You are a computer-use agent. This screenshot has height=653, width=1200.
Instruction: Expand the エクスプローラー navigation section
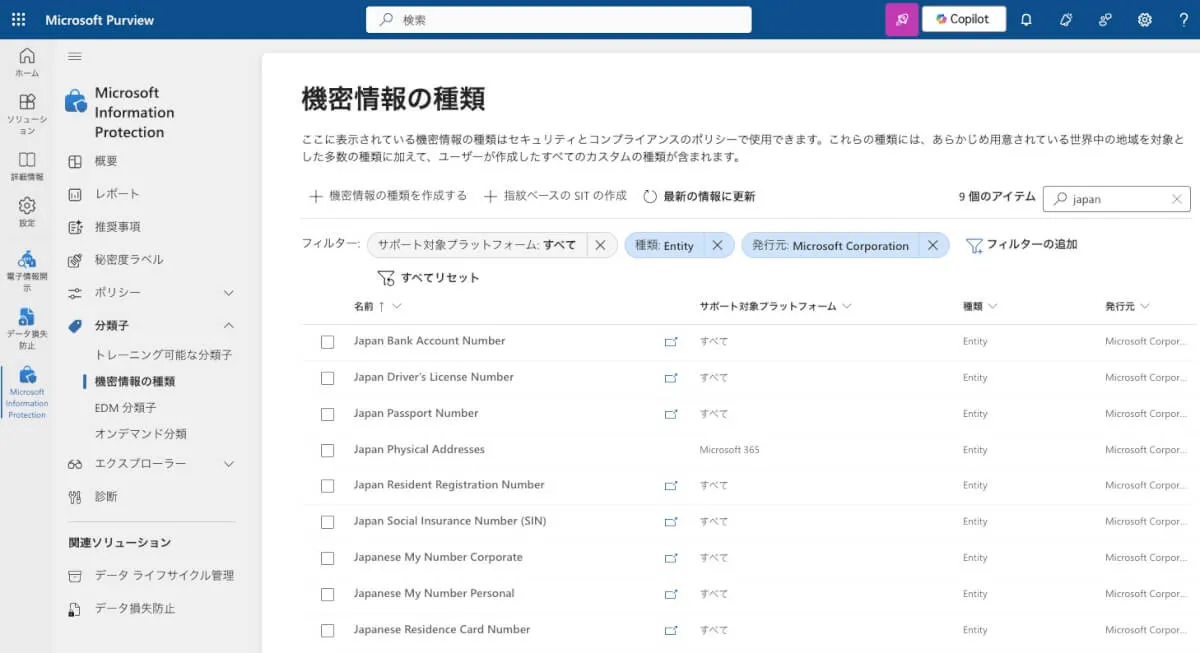tap(228, 464)
